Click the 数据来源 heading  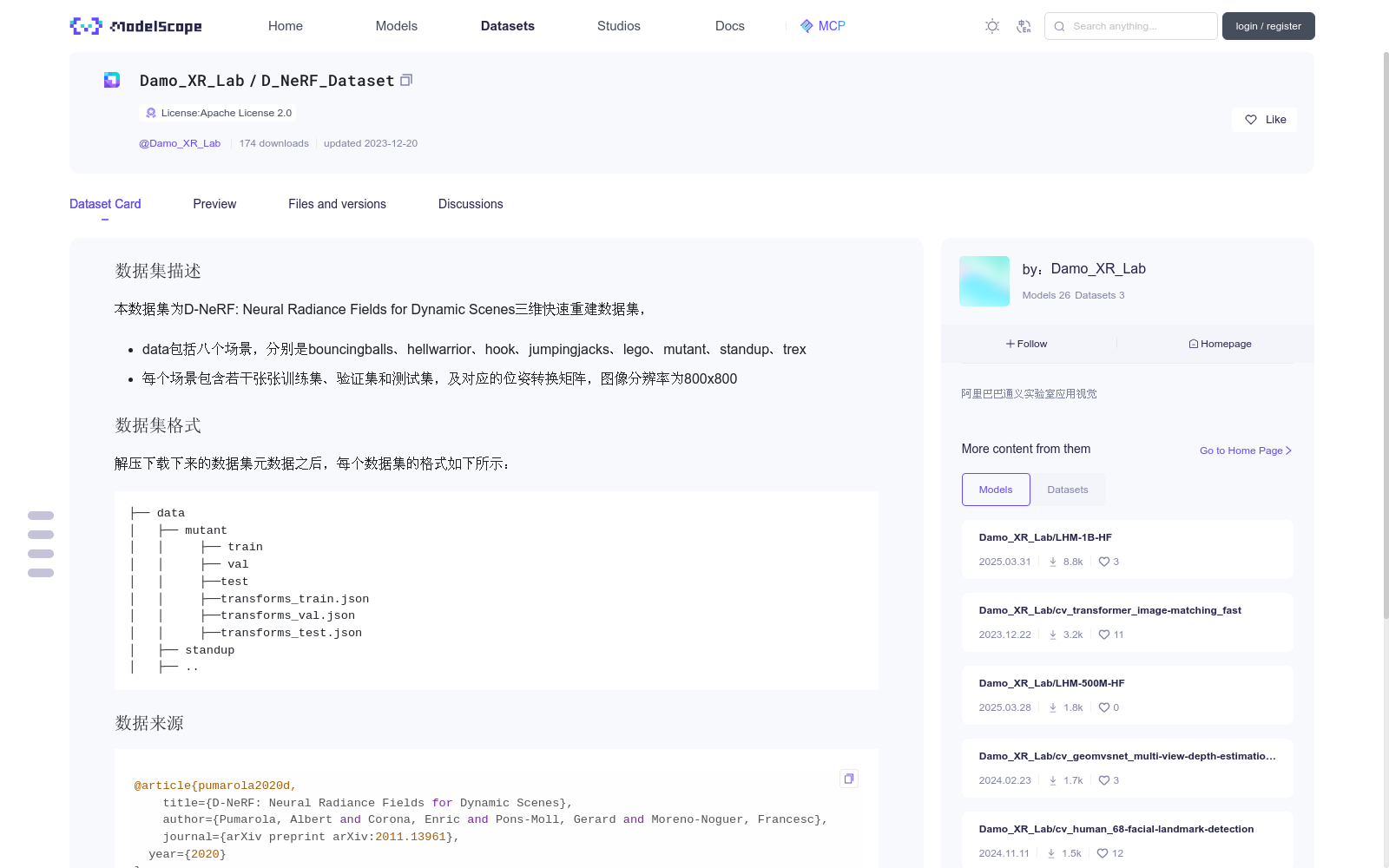coord(149,723)
